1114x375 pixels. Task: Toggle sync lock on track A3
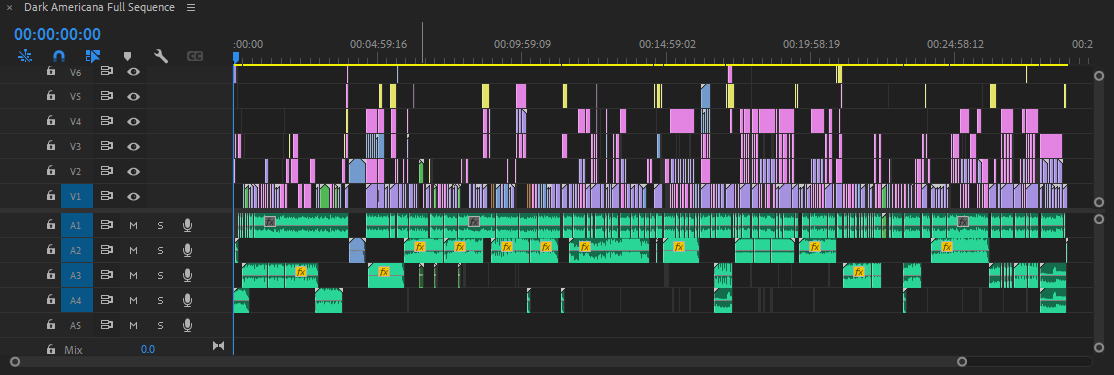pos(107,274)
